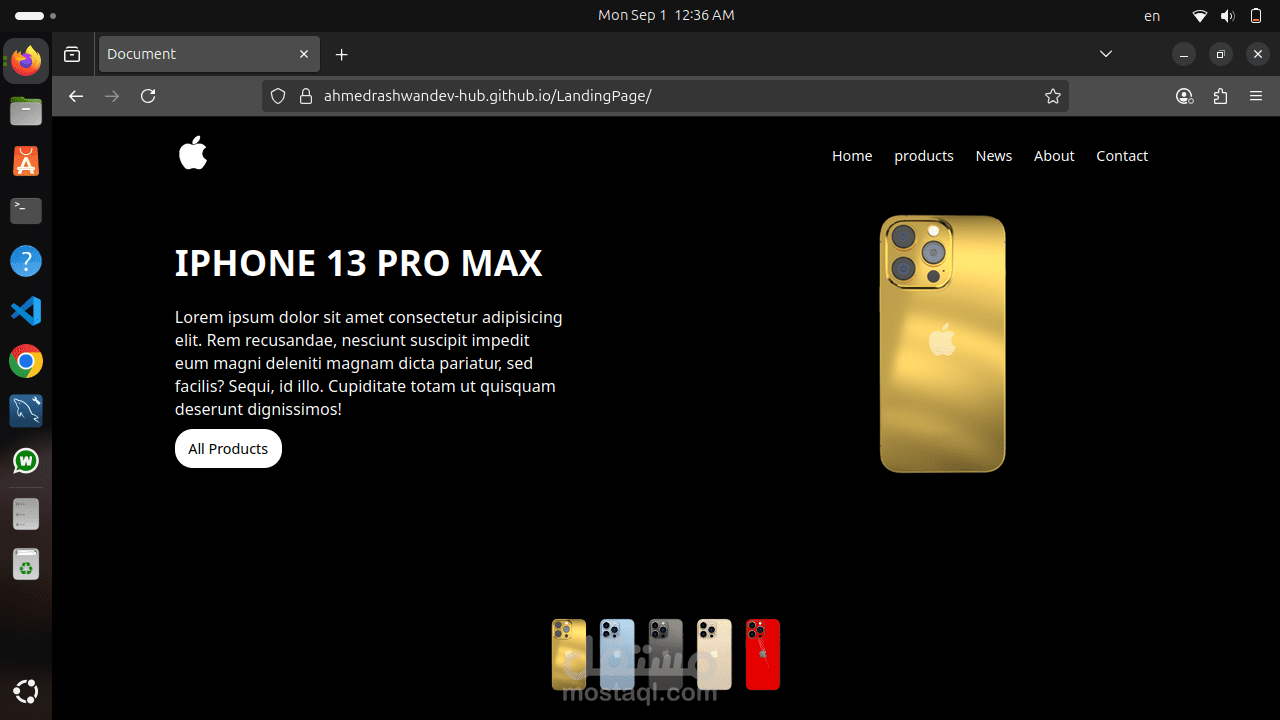The width and height of the screenshot is (1280, 720).
Task: Select the silver iPhone thumbnail
Action: [714, 655]
